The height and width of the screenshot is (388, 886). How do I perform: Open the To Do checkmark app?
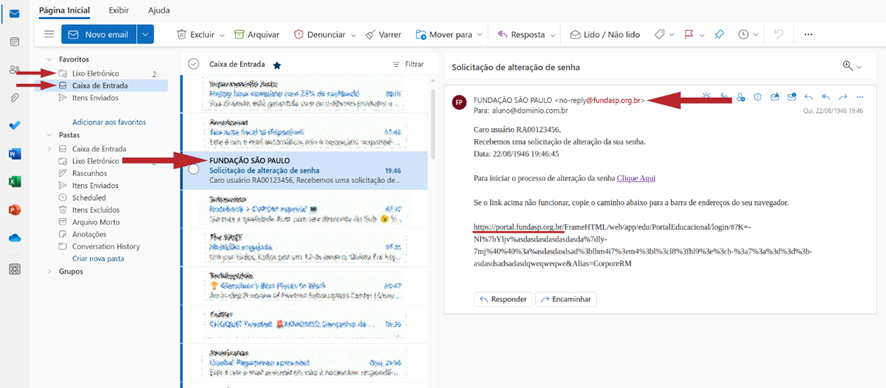(x=15, y=125)
